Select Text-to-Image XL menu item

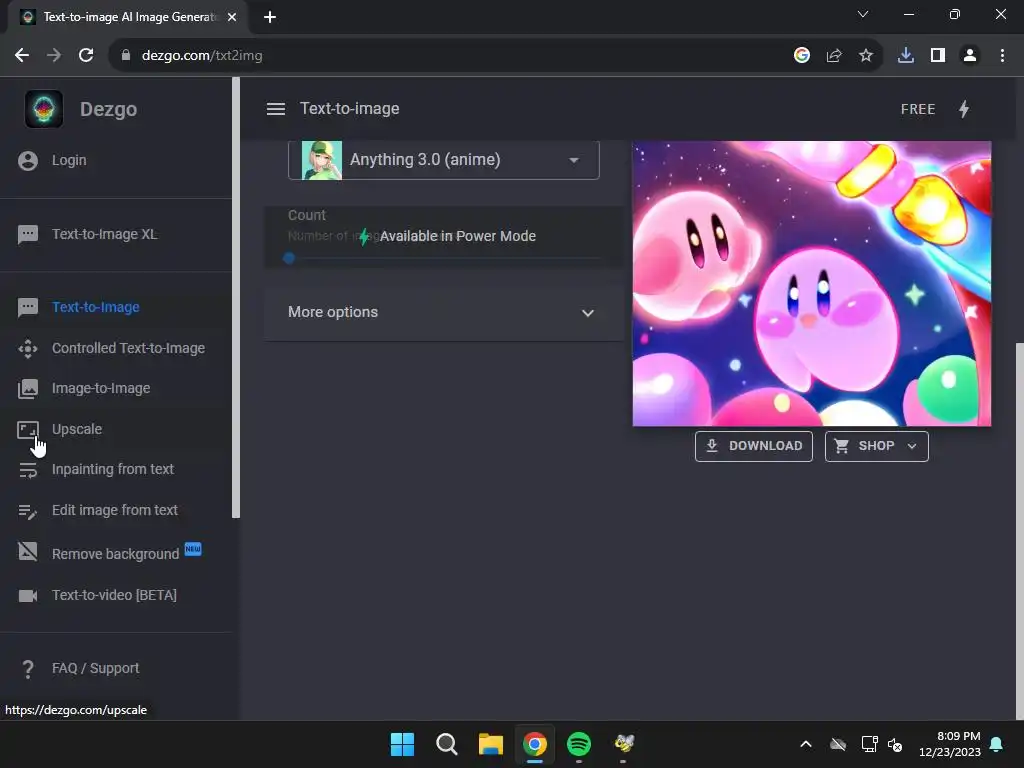(104, 234)
